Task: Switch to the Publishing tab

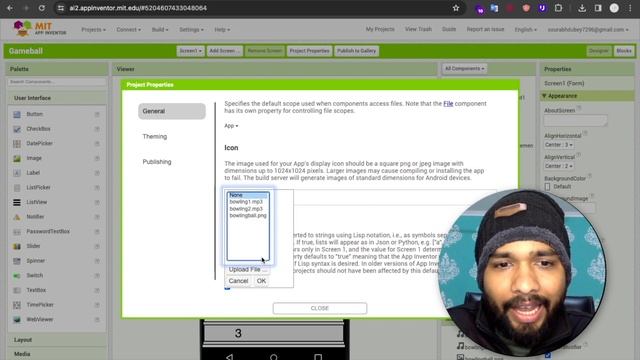Action: pos(157,162)
